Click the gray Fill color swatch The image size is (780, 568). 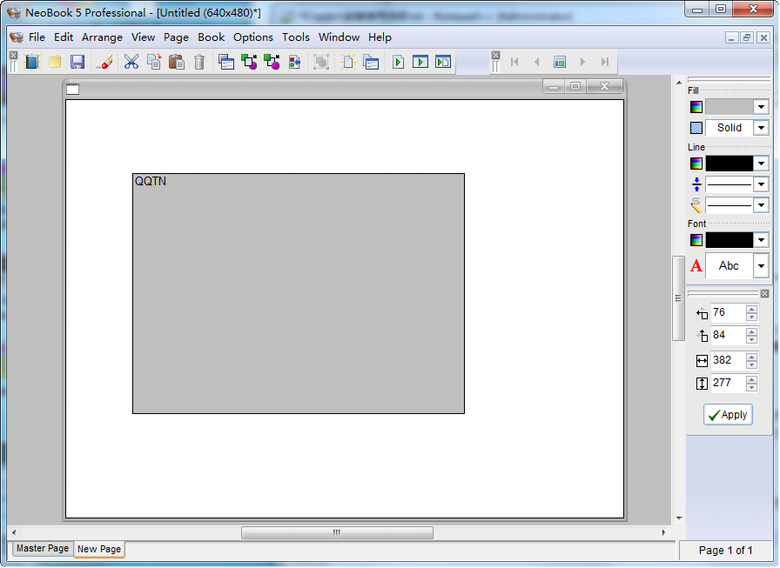pos(729,107)
